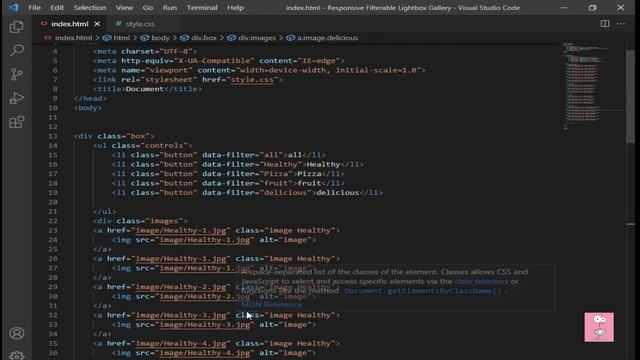This screenshot has height=360, width=640.
Task: Click the </head> tag on line 9
Action: 90,99
